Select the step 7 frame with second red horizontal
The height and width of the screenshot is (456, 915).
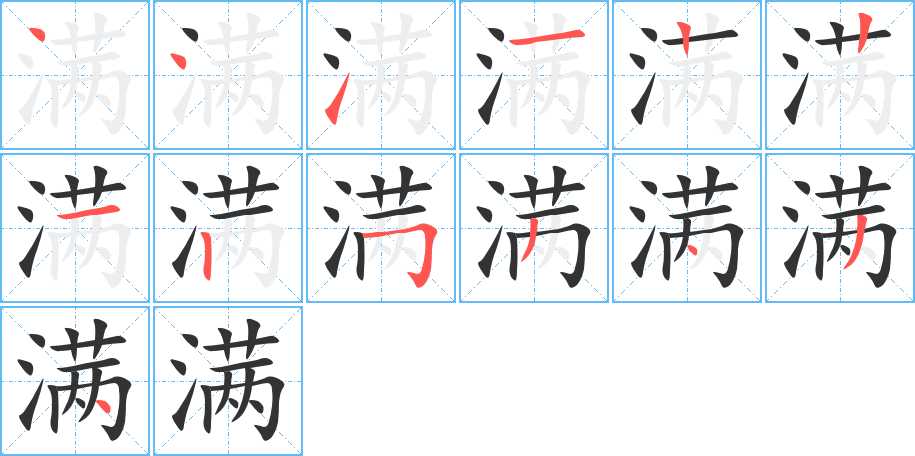[x=75, y=228]
